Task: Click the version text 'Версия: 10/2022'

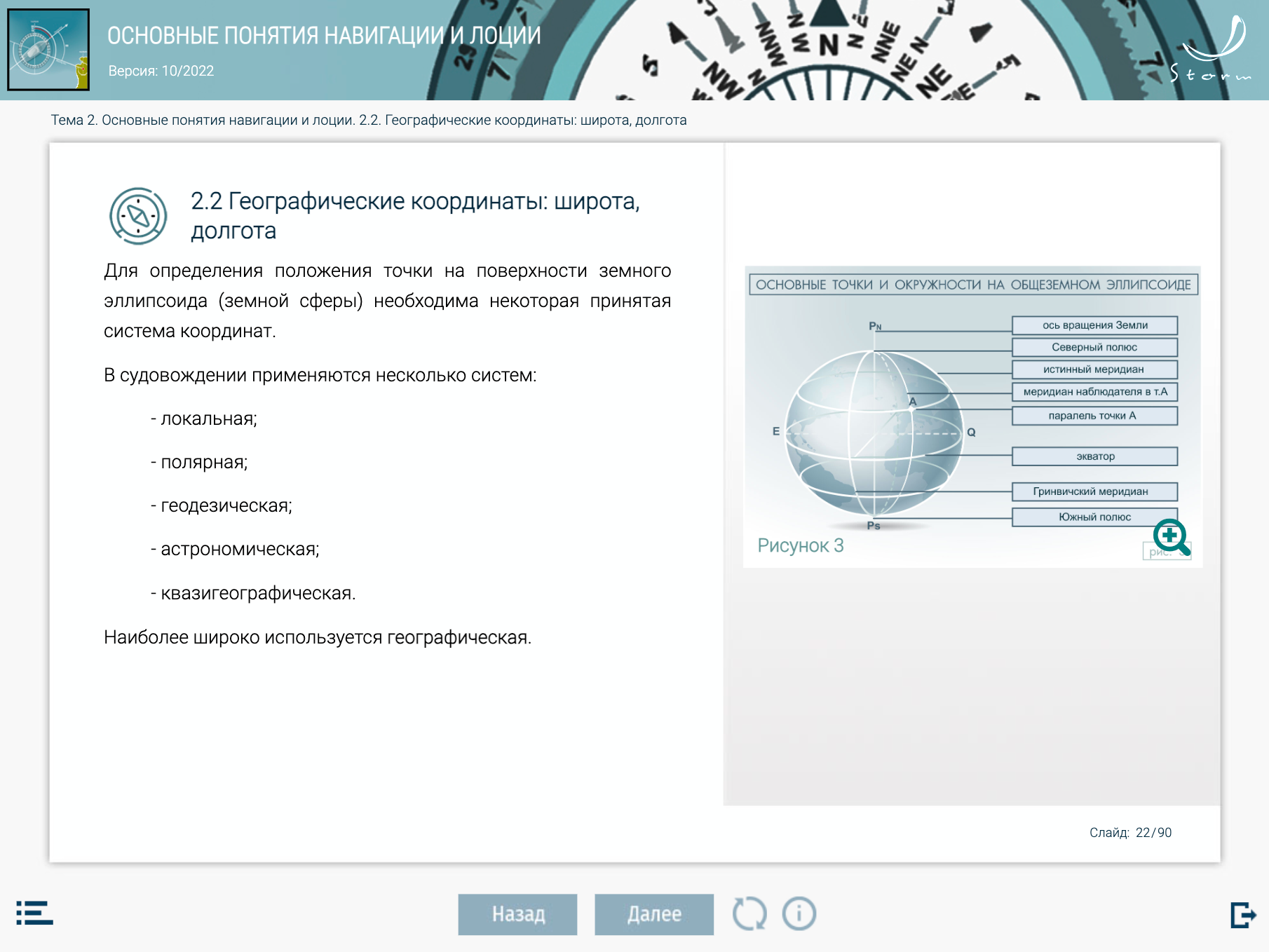Action: [x=161, y=71]
